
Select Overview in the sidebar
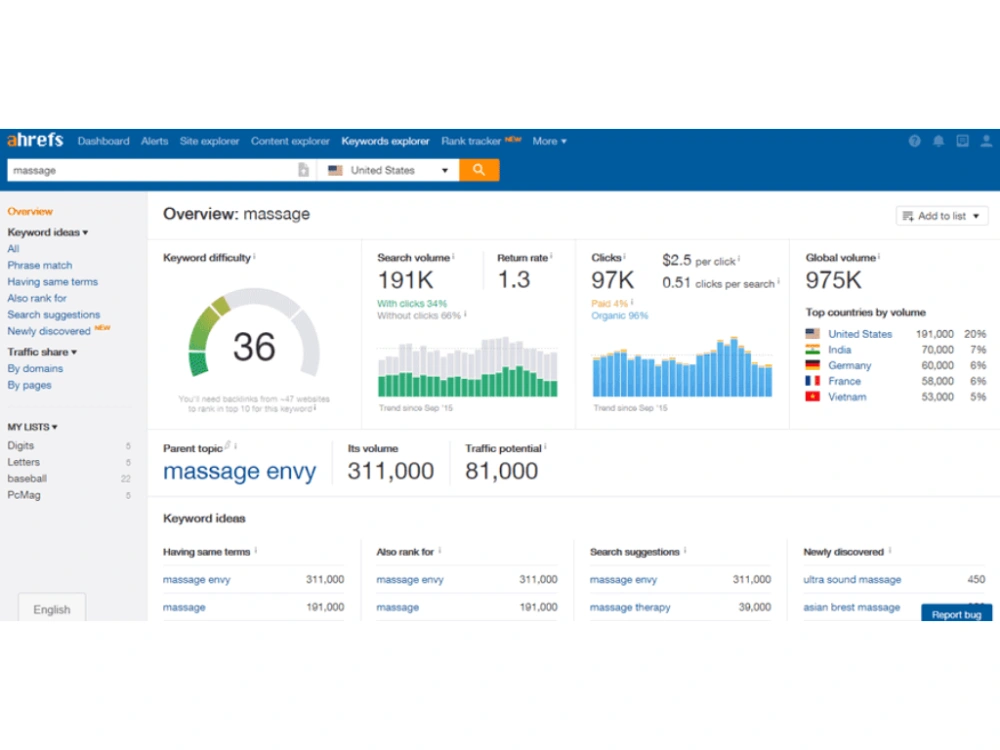coord(30,211)
